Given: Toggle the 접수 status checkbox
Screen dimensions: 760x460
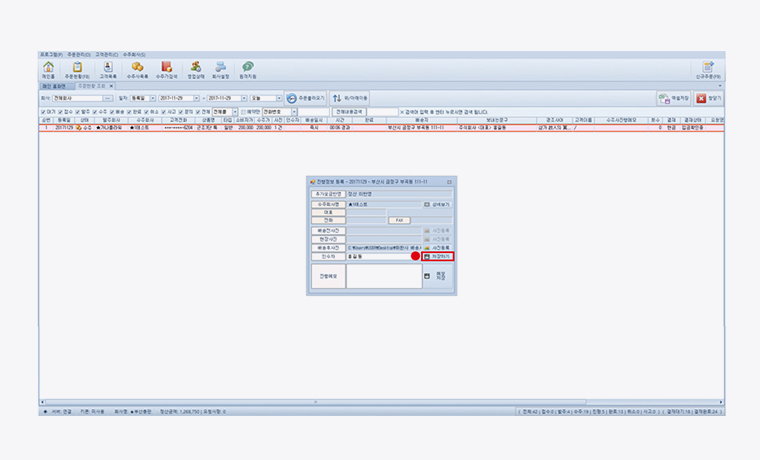Looking at the screenshot, I should coord(61,111).
